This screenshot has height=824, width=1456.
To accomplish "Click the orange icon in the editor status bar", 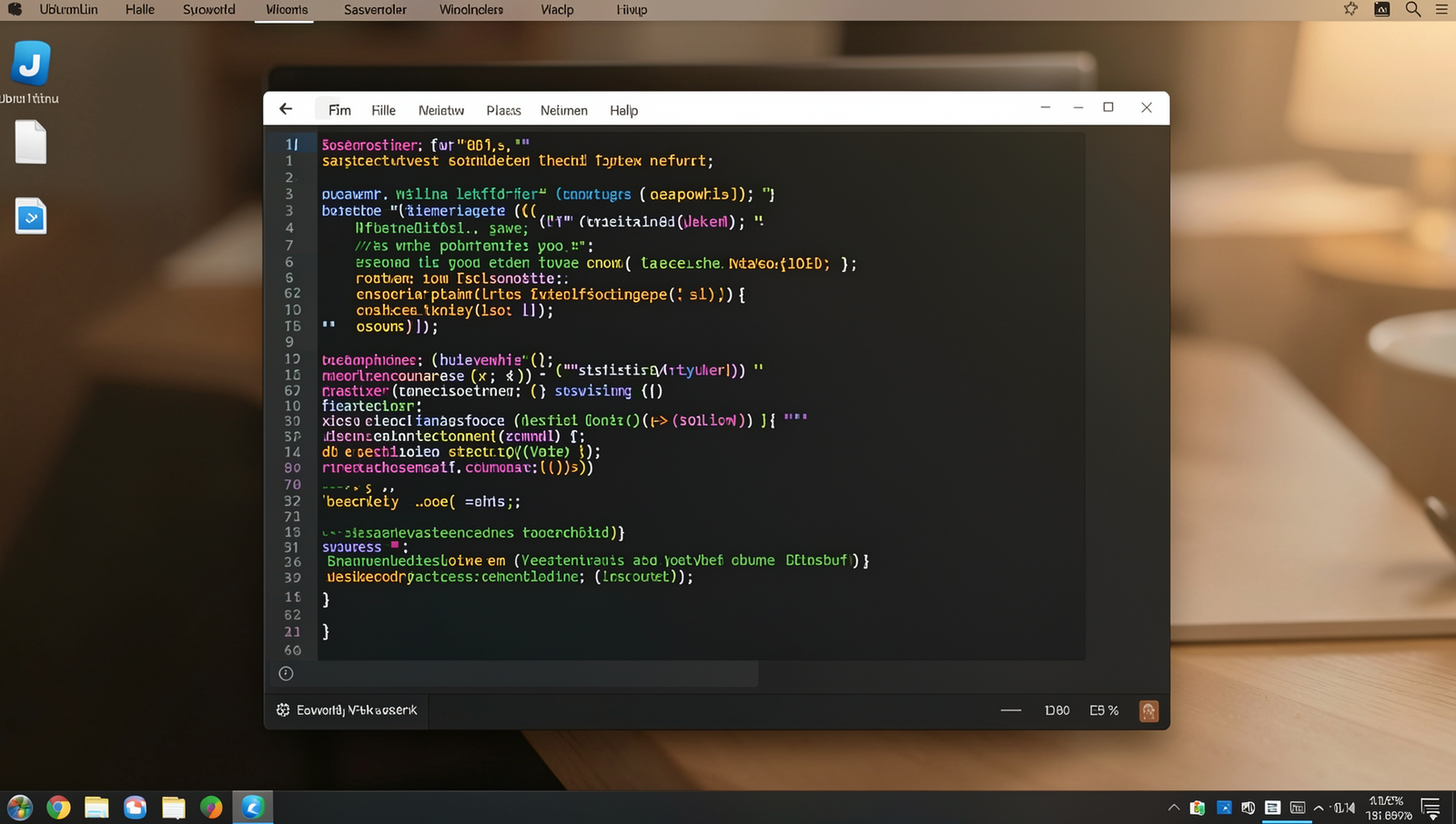I will pos(1148,711).
